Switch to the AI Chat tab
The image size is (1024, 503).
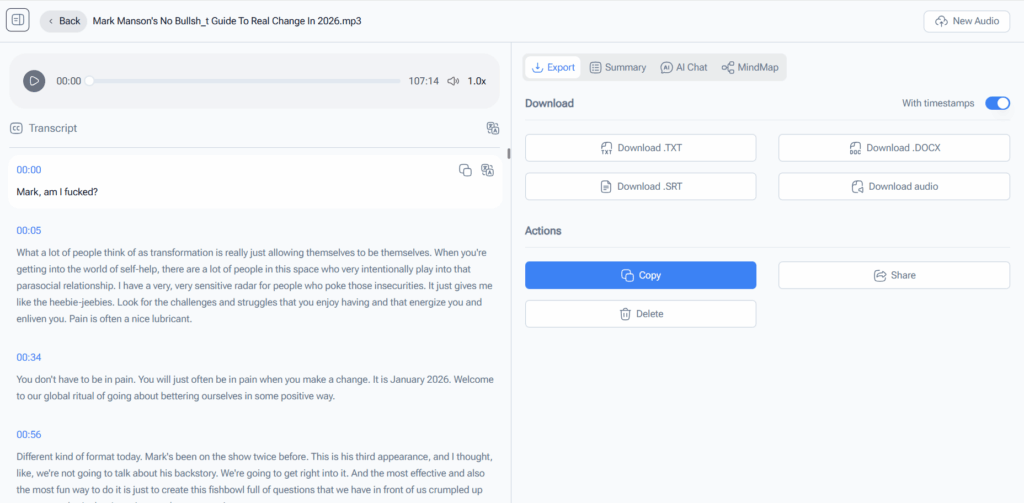click(683, 67)
